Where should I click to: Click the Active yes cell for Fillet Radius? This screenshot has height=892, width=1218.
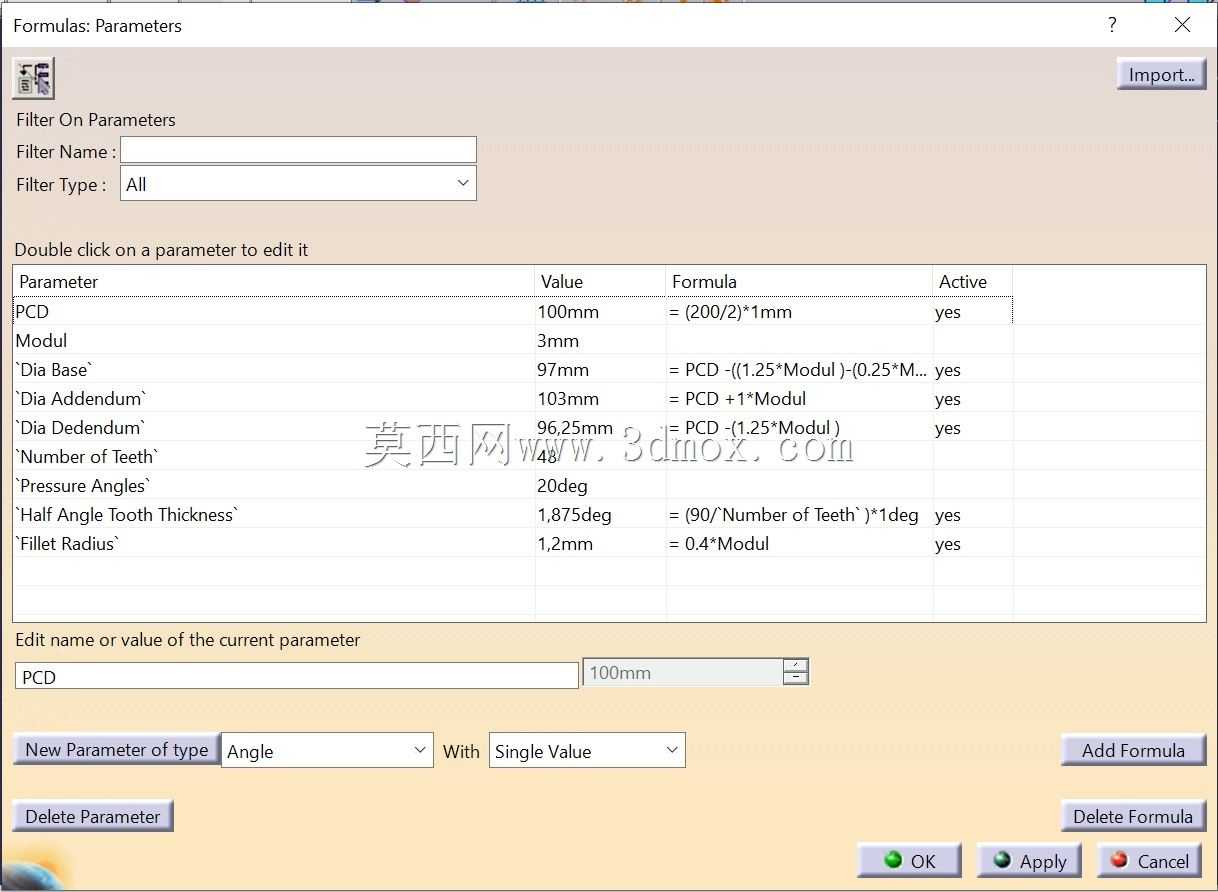[973, 543]
